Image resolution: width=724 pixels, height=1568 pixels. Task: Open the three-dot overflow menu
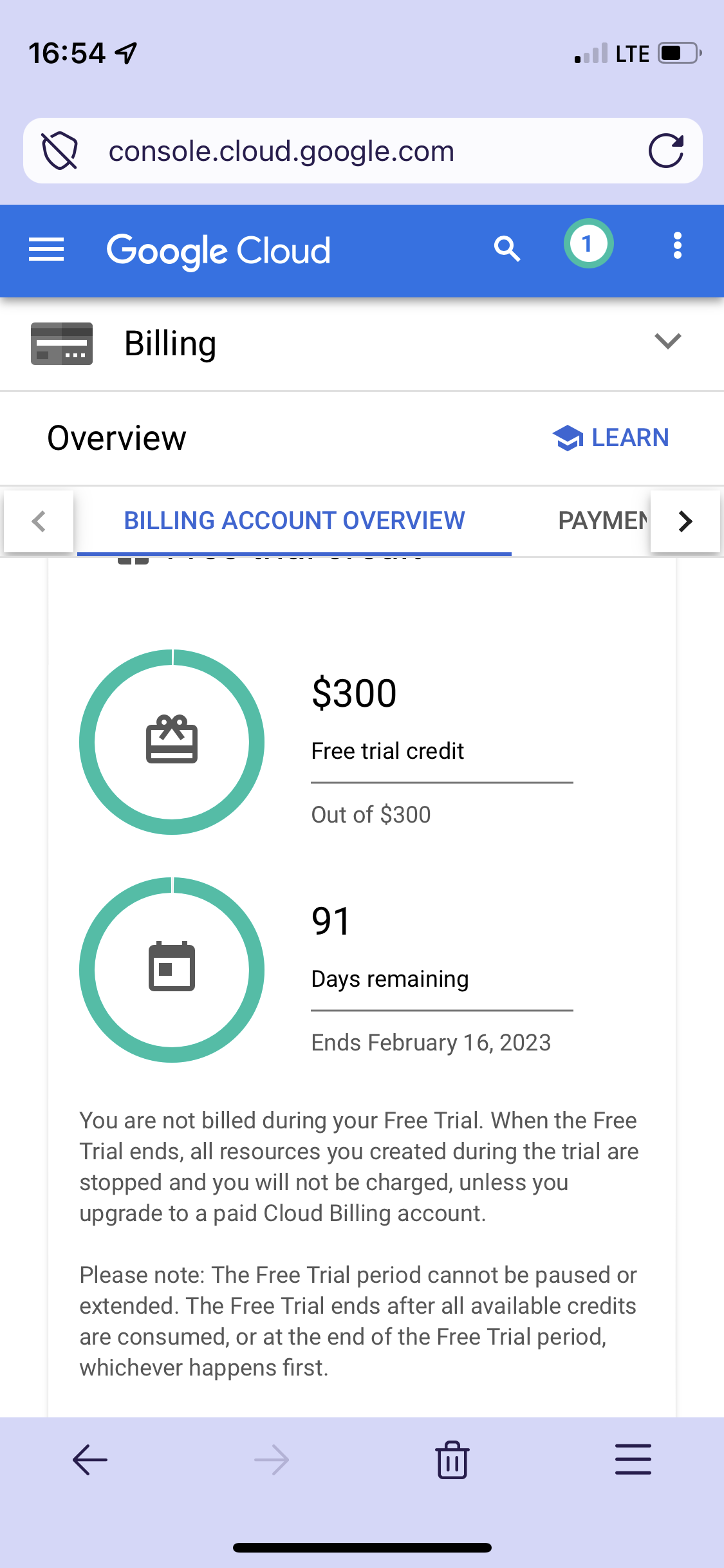[677, 246]
